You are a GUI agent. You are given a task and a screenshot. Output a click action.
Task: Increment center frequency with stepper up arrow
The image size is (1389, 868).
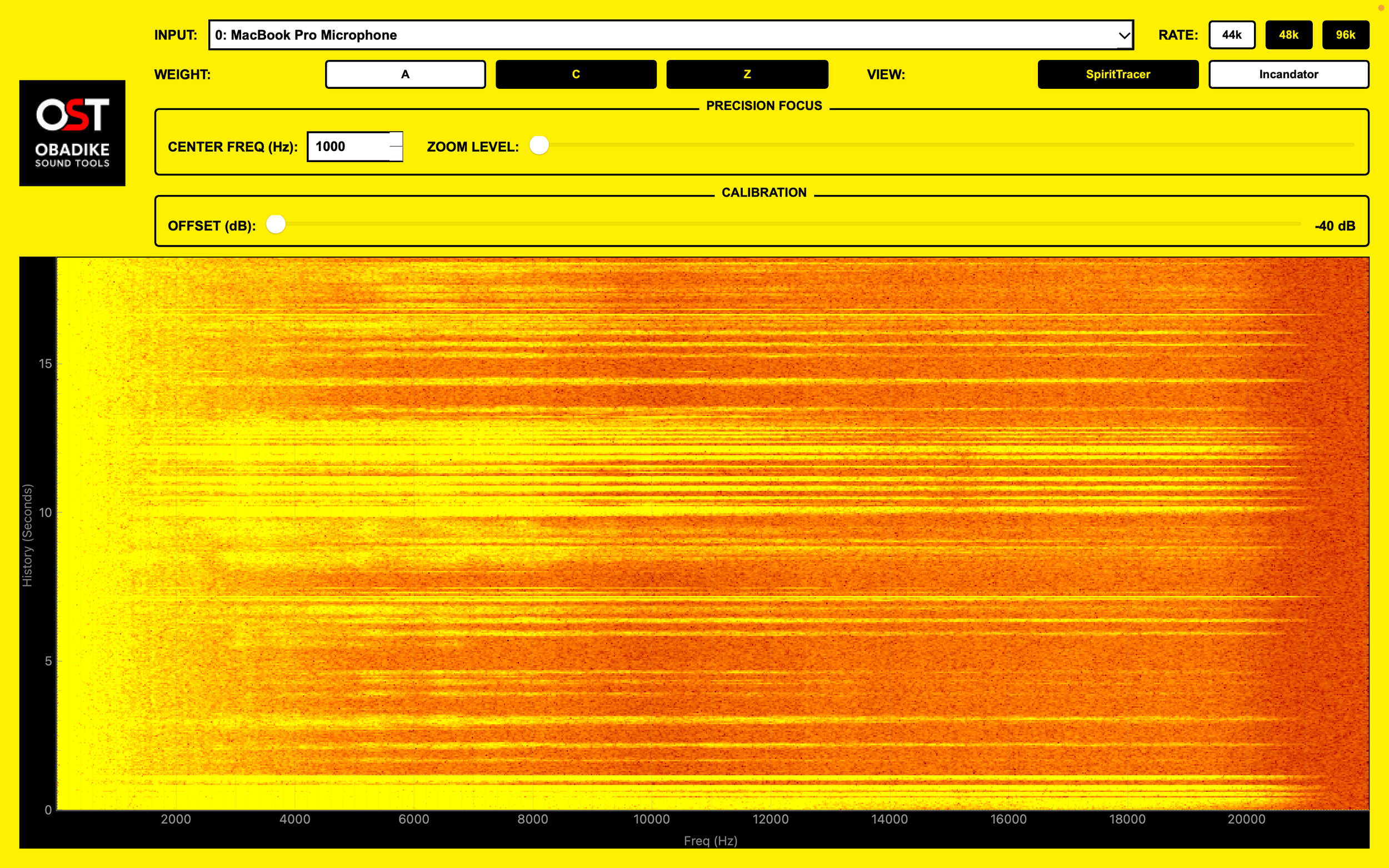click(x=396, y=139)
